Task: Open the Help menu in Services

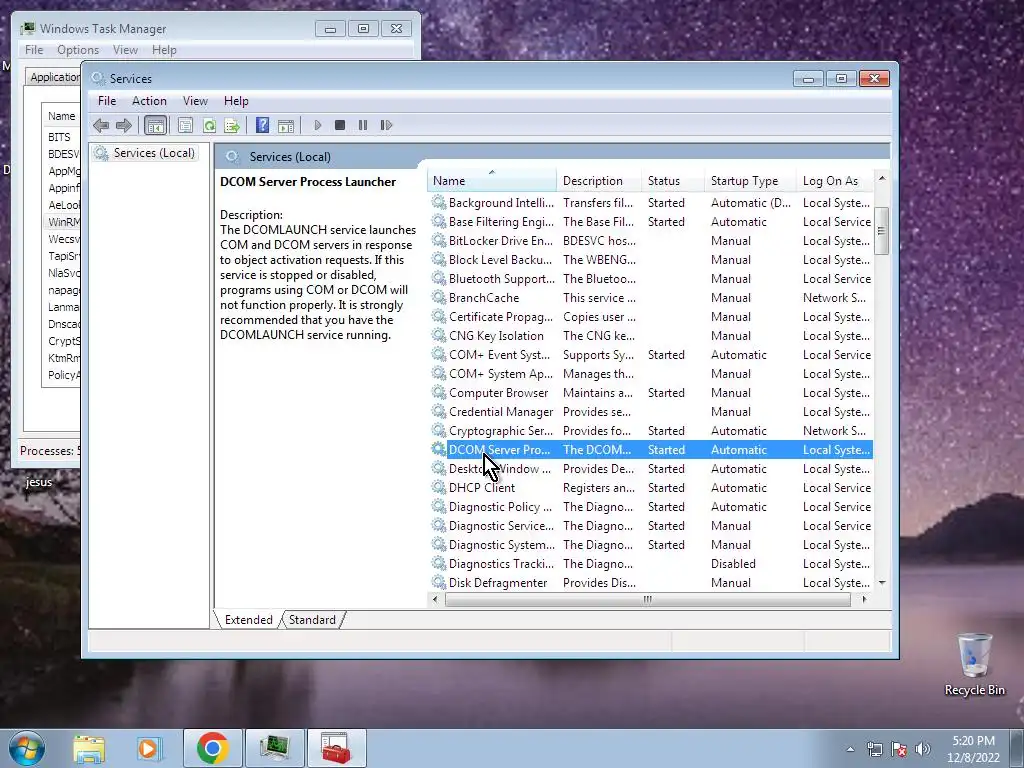Action: tap(236, 101)
